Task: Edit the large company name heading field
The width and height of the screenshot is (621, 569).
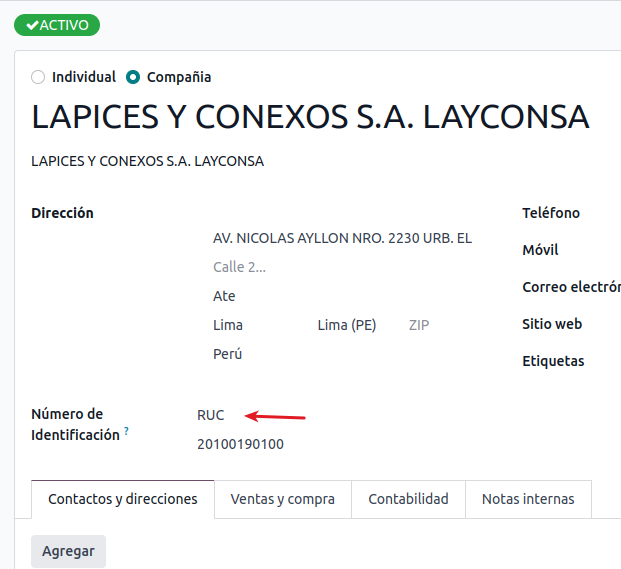Action: coord(310,117)
